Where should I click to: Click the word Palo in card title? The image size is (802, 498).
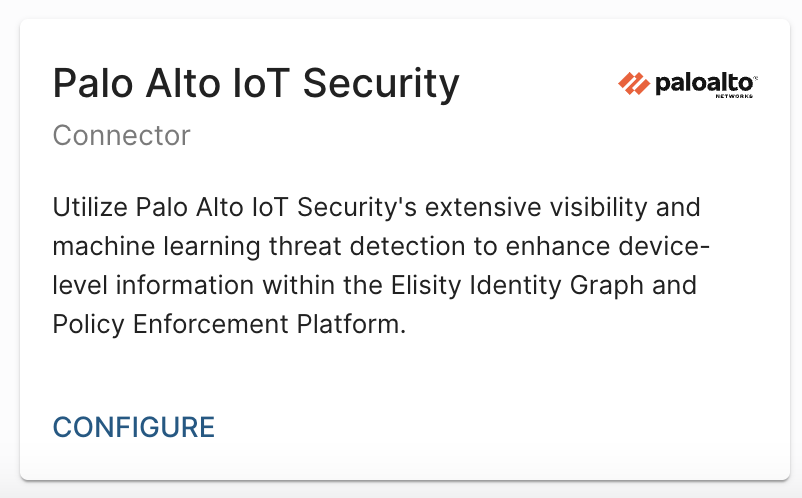coord(90,84)
